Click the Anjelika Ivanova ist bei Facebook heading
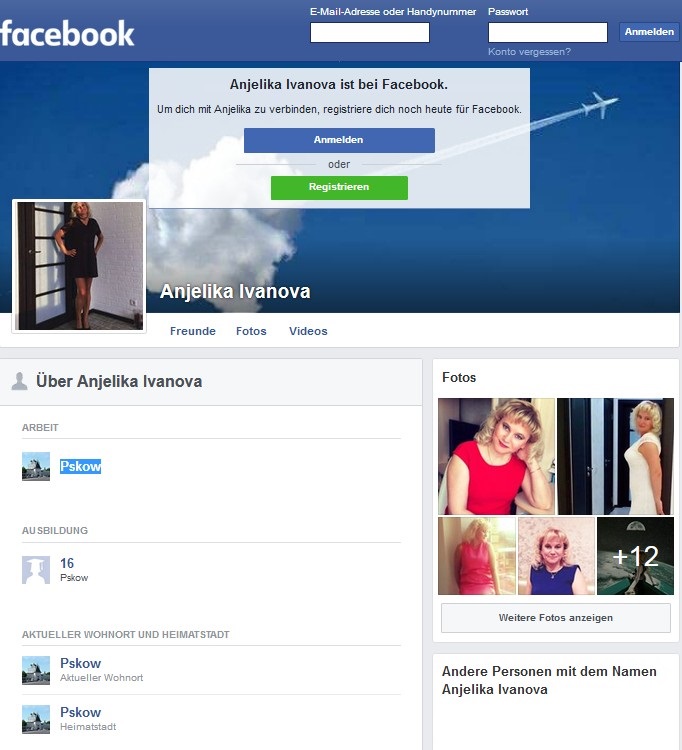 339,84
